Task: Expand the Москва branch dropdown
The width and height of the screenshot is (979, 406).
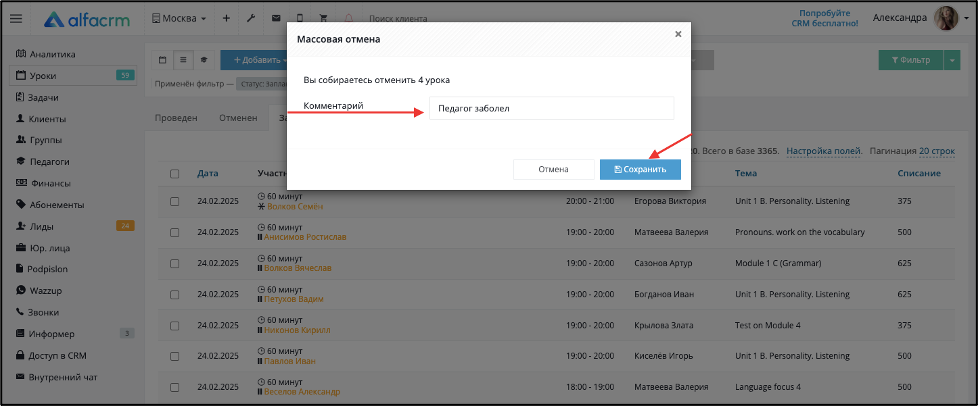Action: click(x=179, y=19)
